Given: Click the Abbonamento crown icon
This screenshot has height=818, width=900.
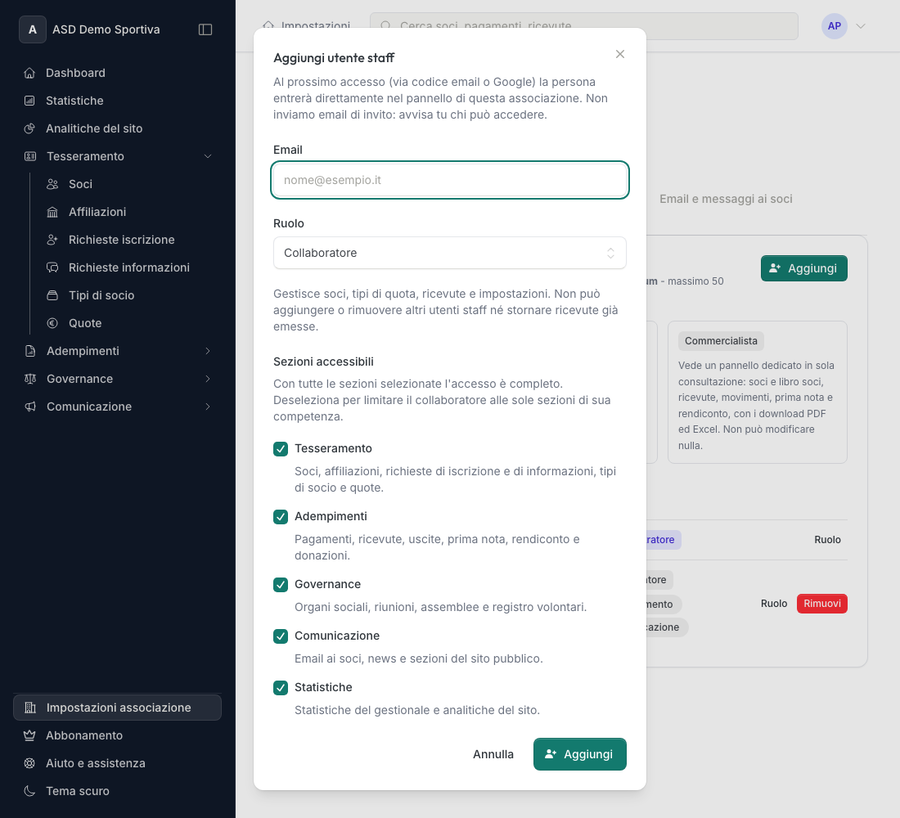Looking at the screenshot, I should (x=30, y=735).
